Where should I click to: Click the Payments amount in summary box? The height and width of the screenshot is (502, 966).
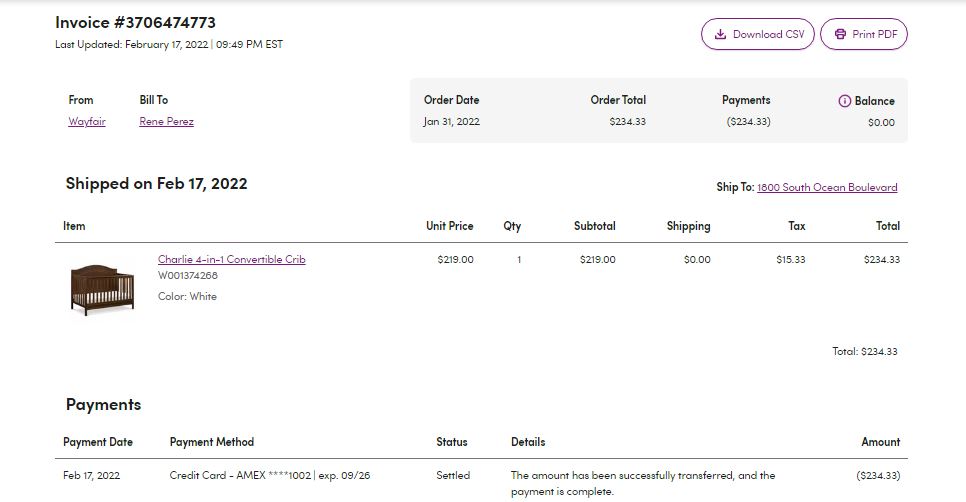point(748,122)
